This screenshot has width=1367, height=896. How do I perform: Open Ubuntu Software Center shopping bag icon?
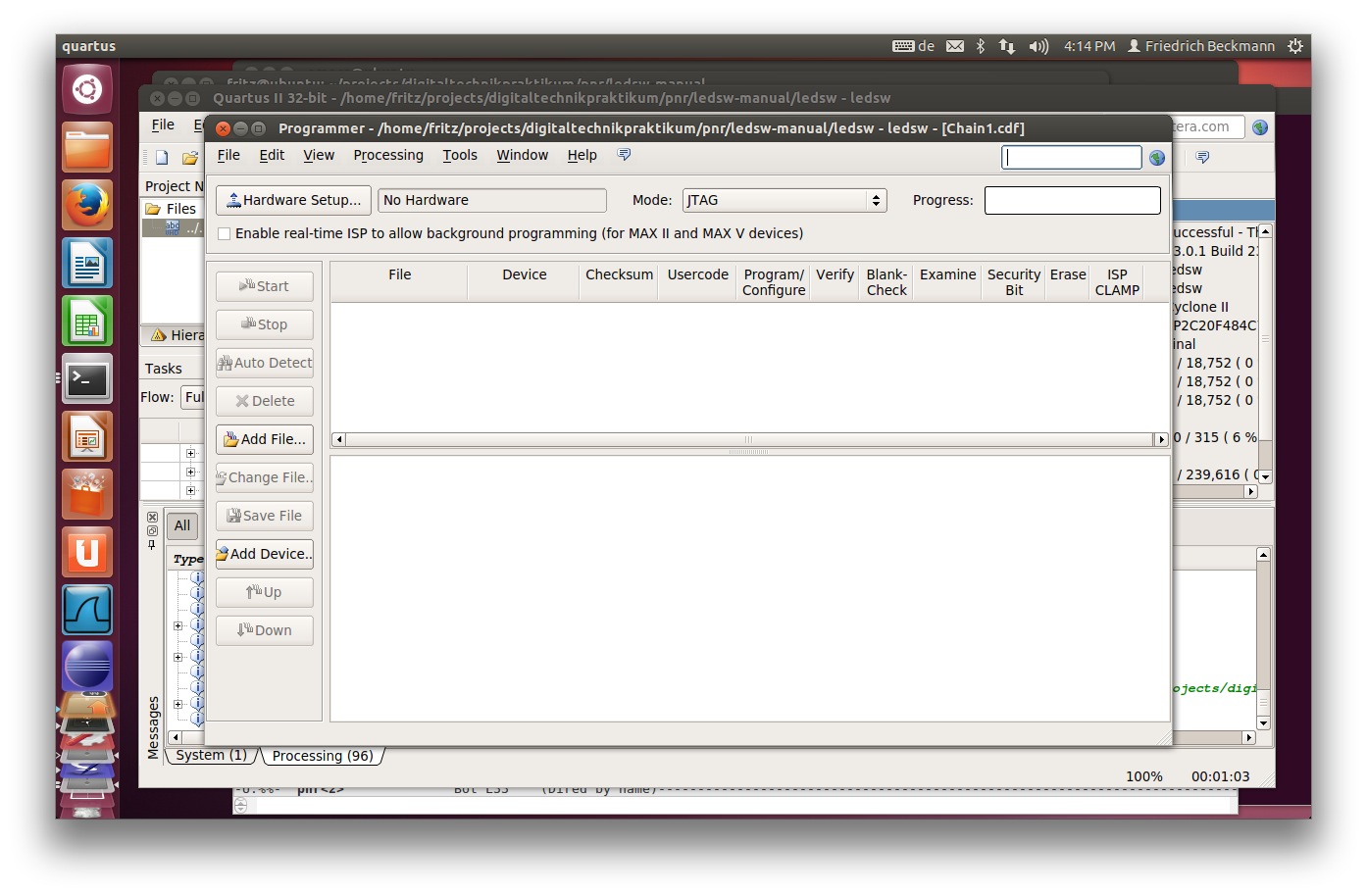point(87,495)
